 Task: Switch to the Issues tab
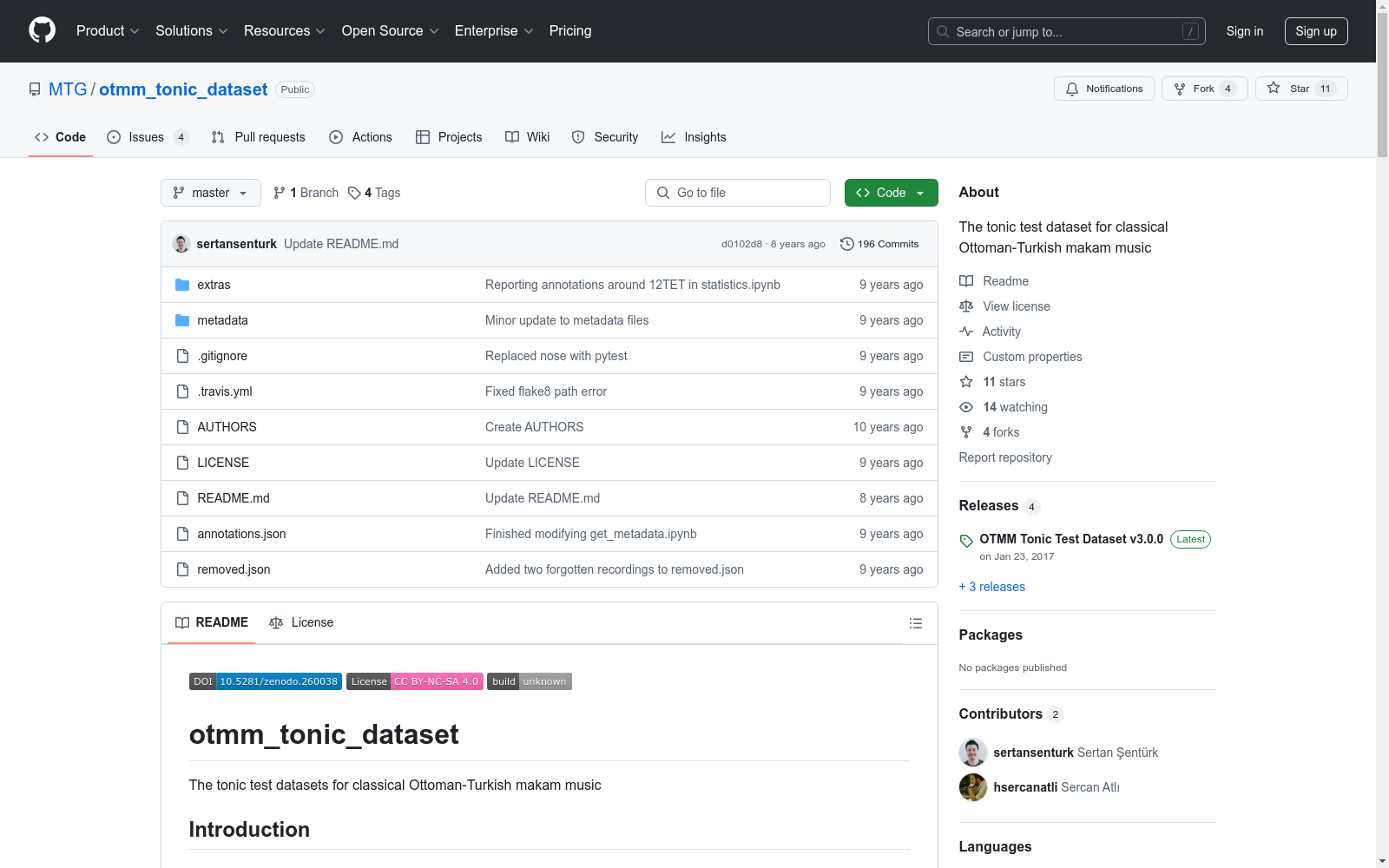pos(148,137)
